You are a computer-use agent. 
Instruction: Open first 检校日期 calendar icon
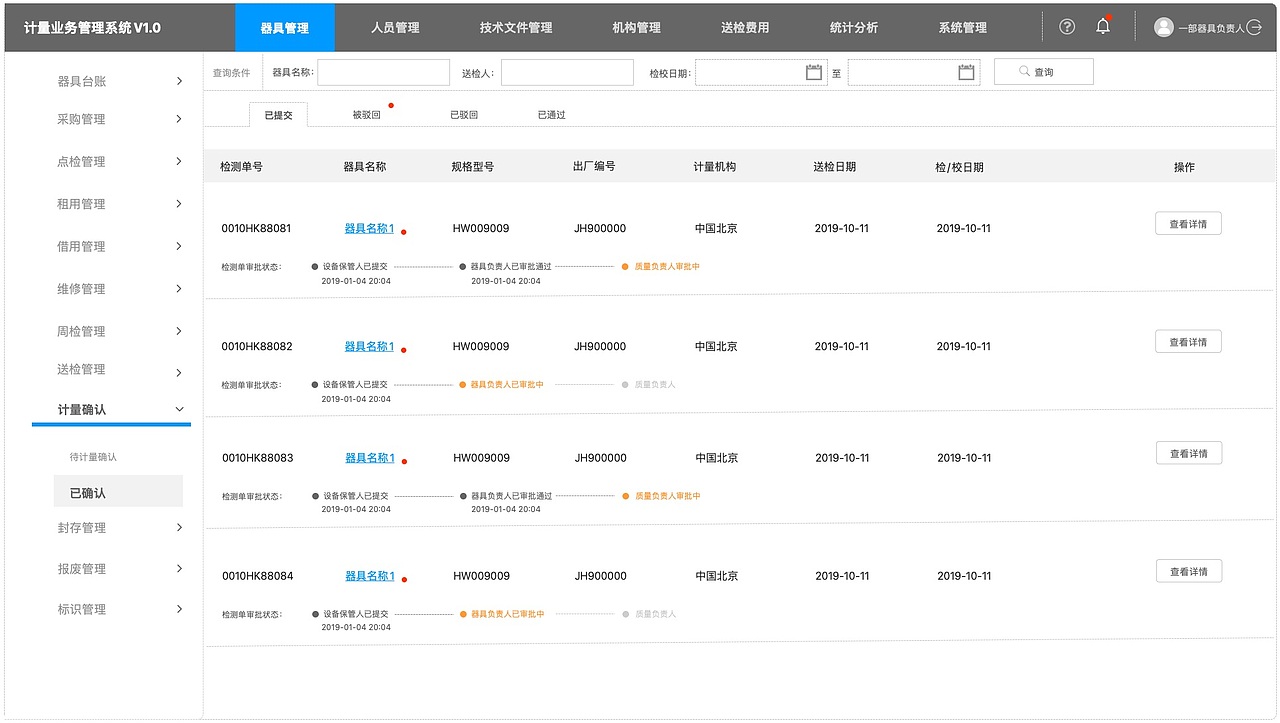coord(814,72)
